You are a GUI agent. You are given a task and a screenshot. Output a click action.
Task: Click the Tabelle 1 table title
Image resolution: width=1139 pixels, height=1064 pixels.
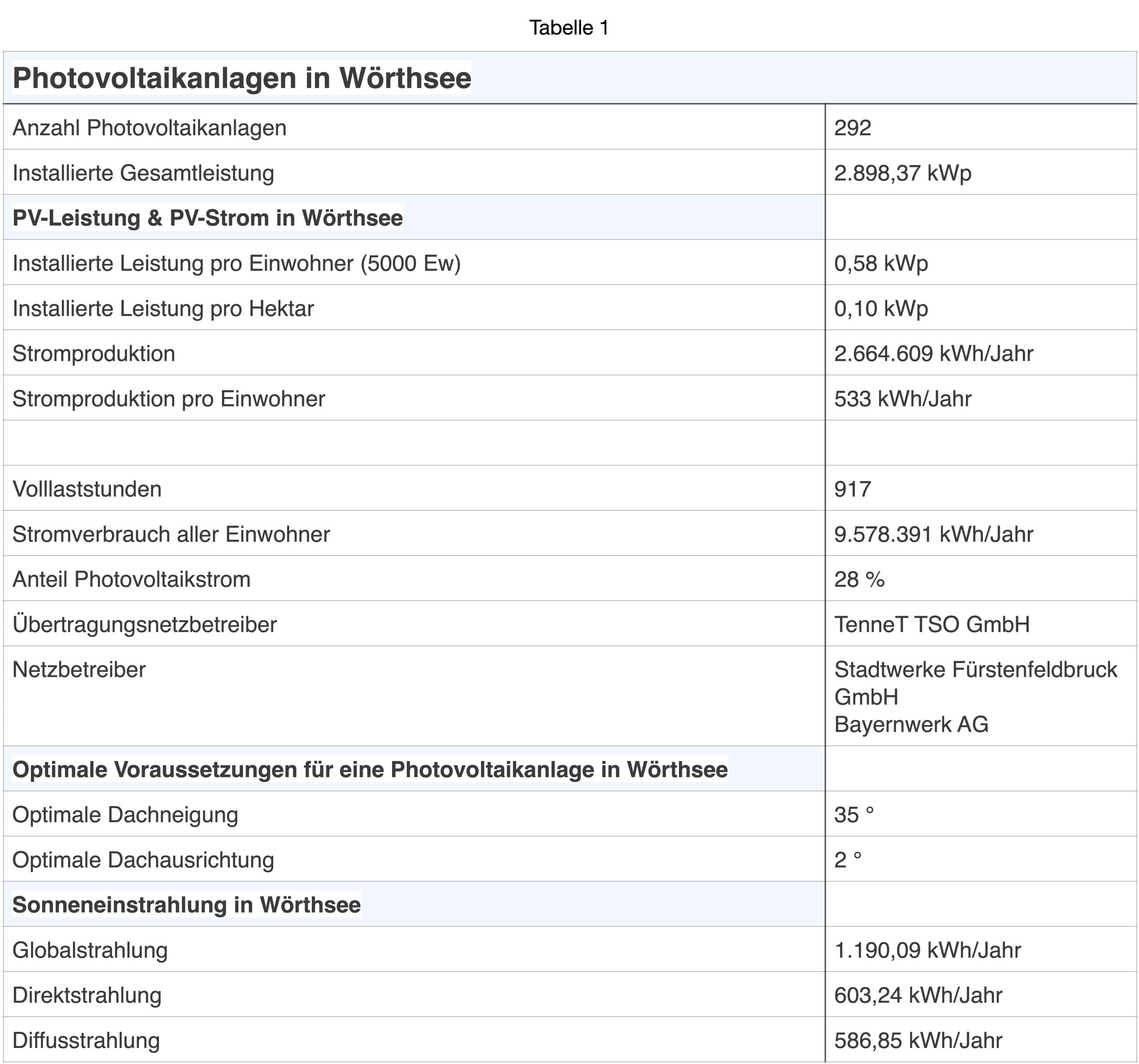pyautogui.click(x=568, y=28)
